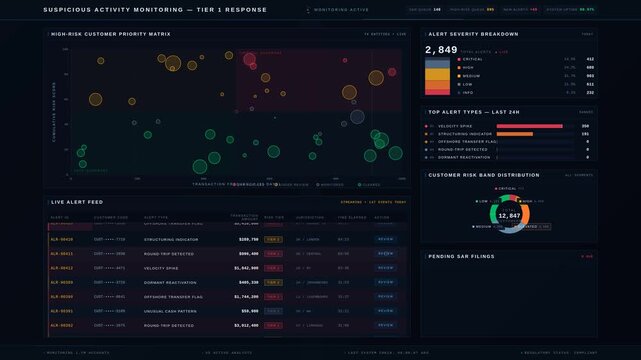
Task: Toggle the Under Review legend item under the matrix
Action: coord(292,185)
